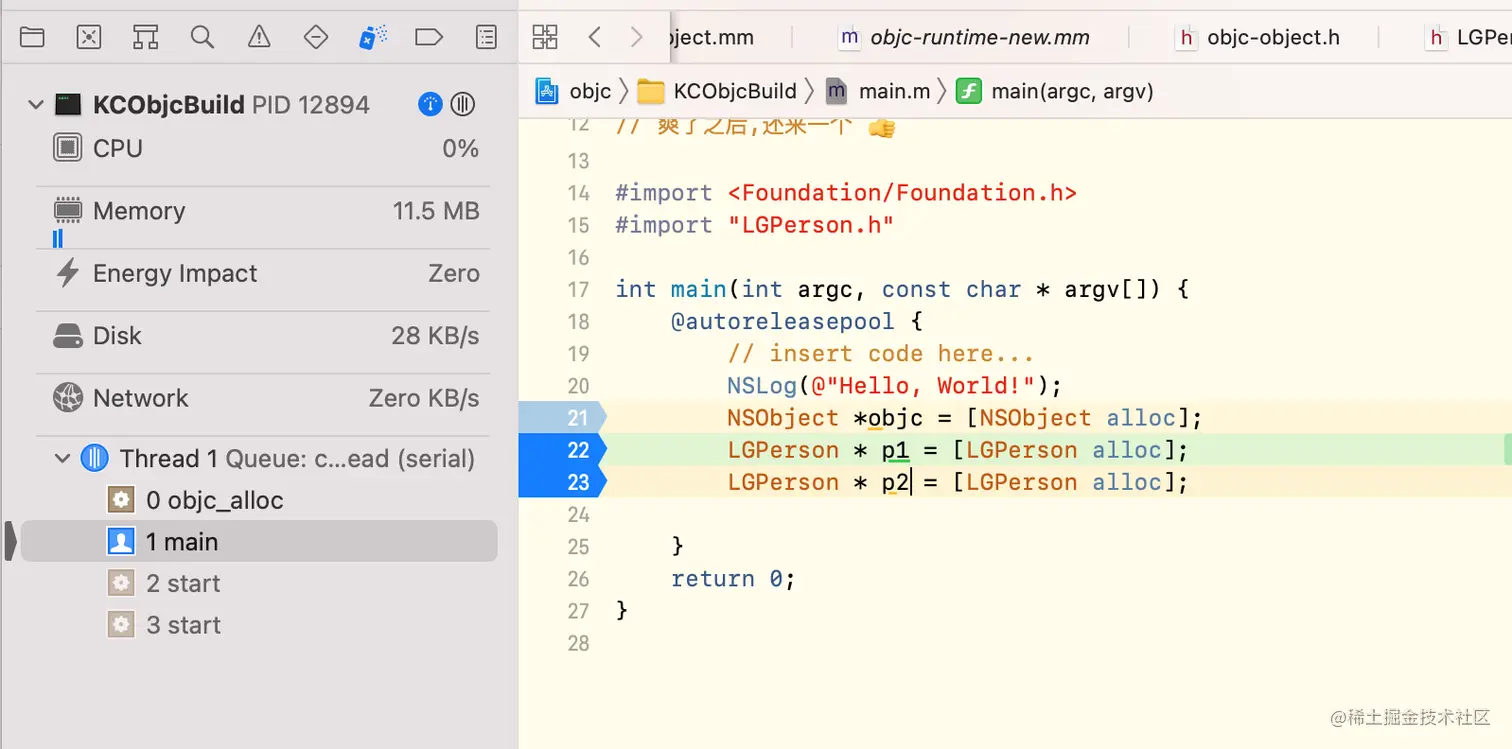The width and height of the screenshot is (1512, 749).
Task: Select stack frame 3 start
Action: 259,625
